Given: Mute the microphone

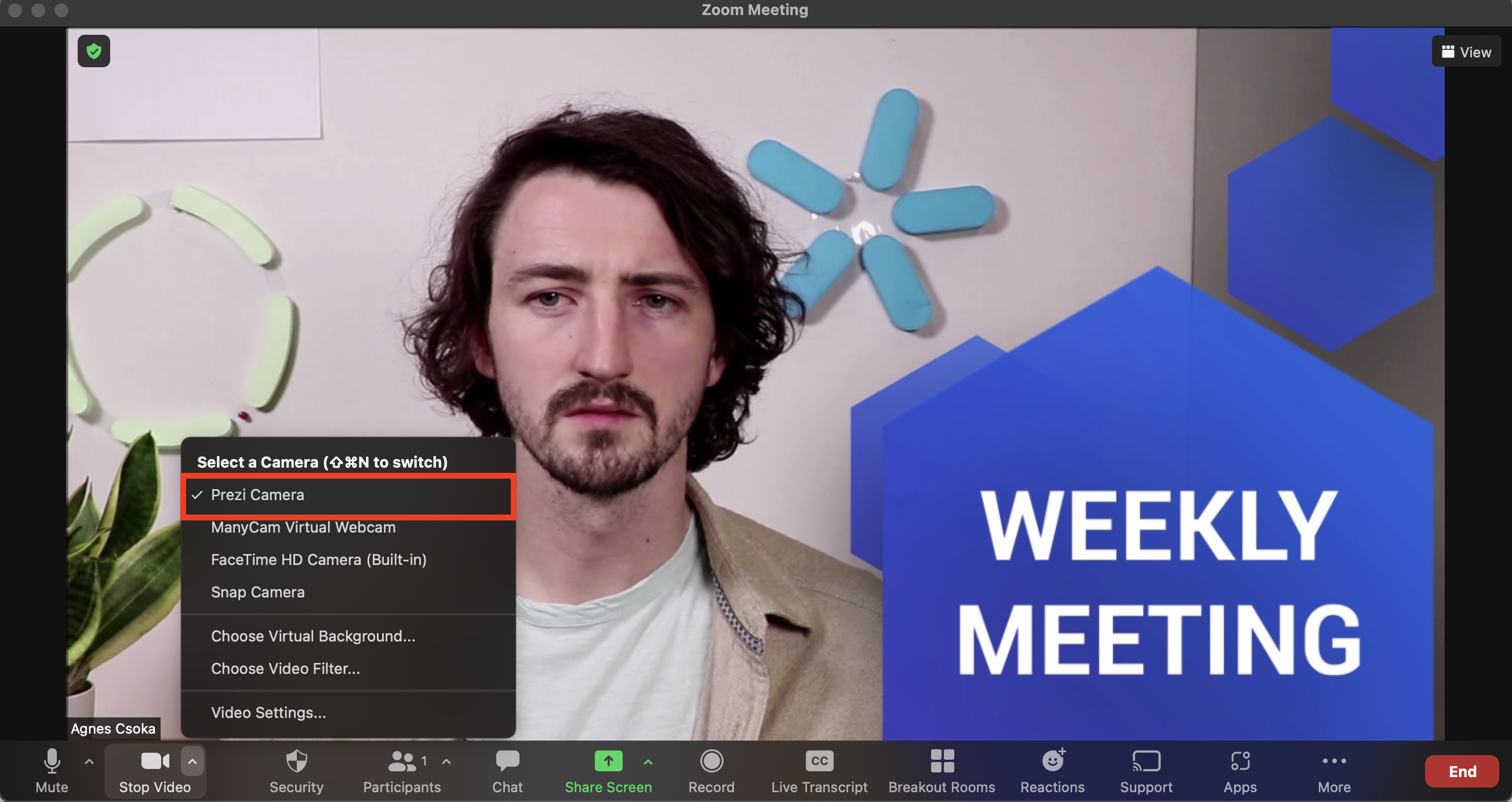Looking at the screenshot, I should [52, 770].
